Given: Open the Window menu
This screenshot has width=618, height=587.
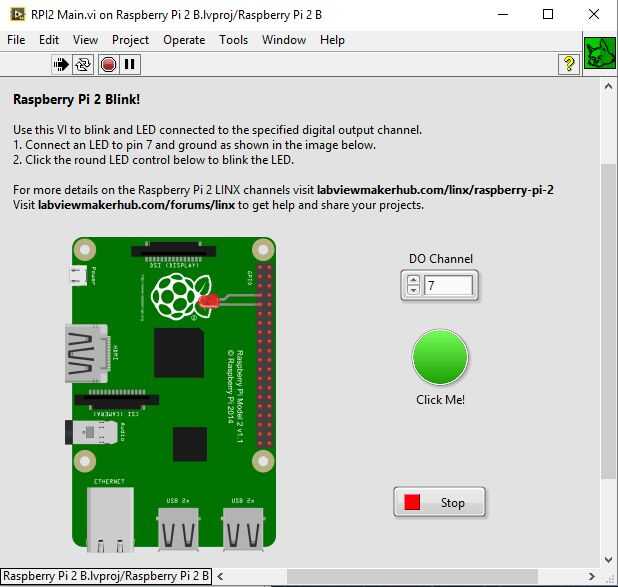Looking at the screenshot, I should coord(284,40).
